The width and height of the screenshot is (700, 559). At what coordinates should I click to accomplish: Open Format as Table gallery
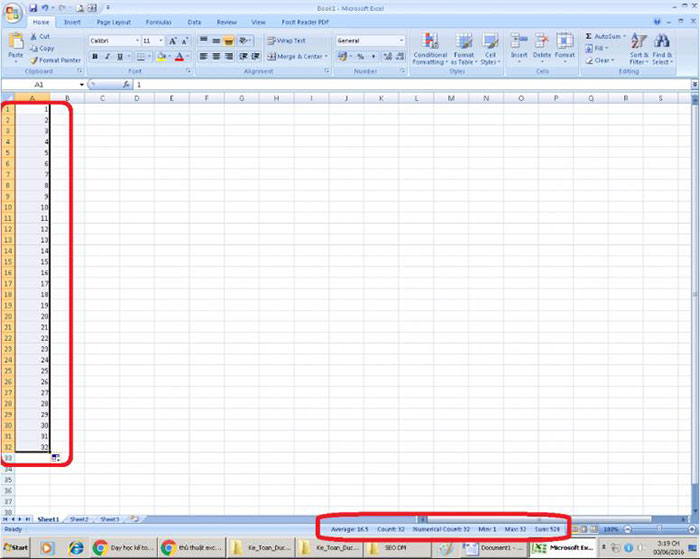click(x=464, y=49)
